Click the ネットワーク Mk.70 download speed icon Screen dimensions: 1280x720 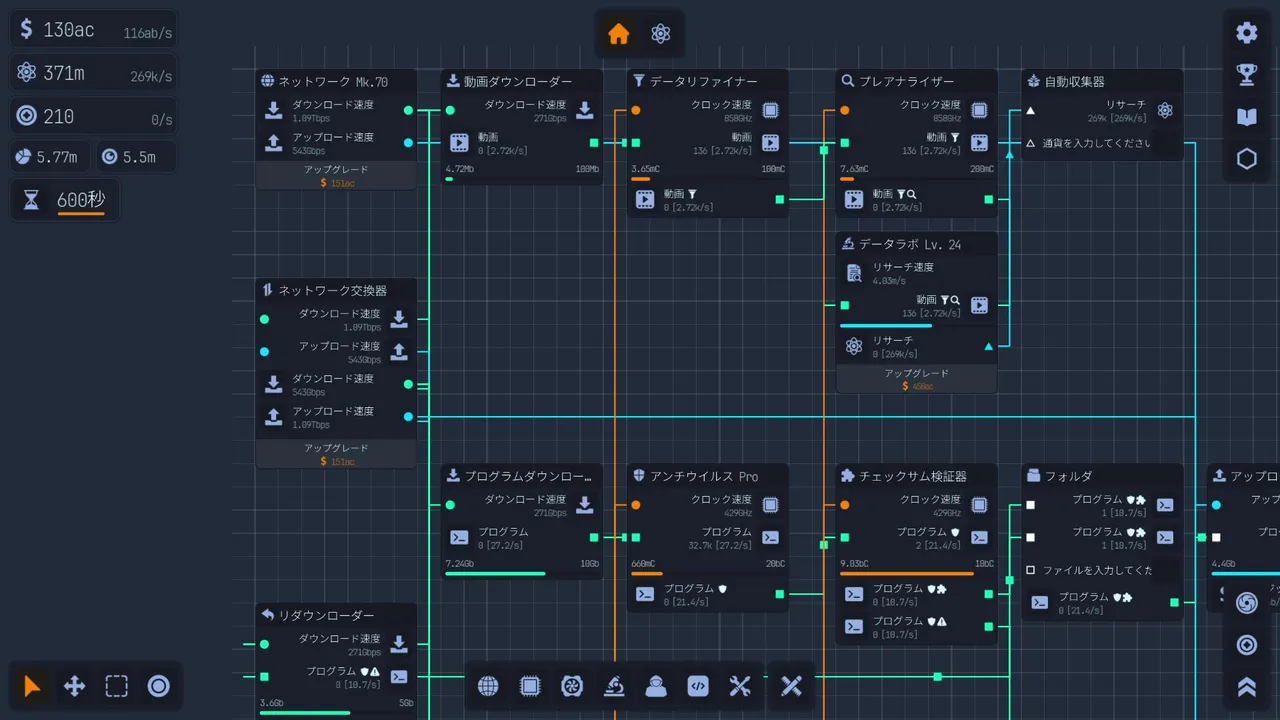click(x=273, y=110)
